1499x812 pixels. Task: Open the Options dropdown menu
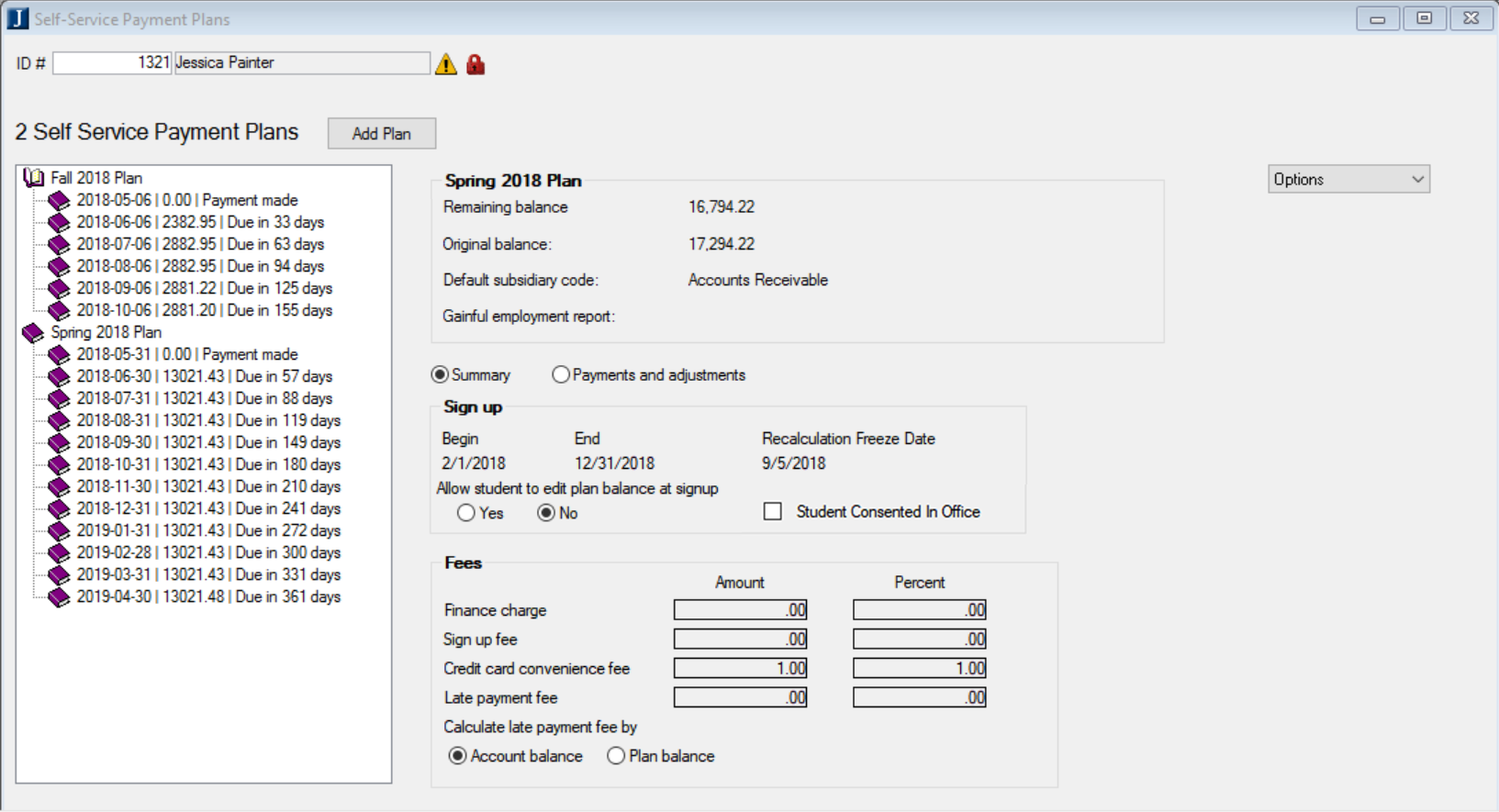(x=1348, y=180)
